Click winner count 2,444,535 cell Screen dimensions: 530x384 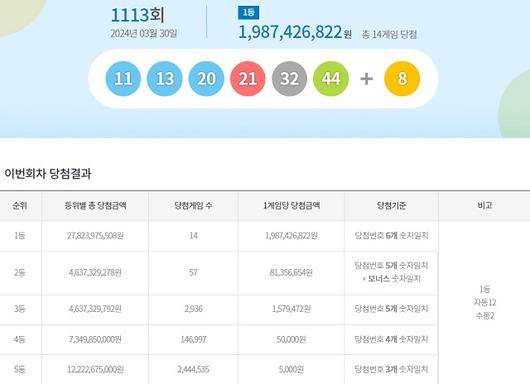coord(193,369)
